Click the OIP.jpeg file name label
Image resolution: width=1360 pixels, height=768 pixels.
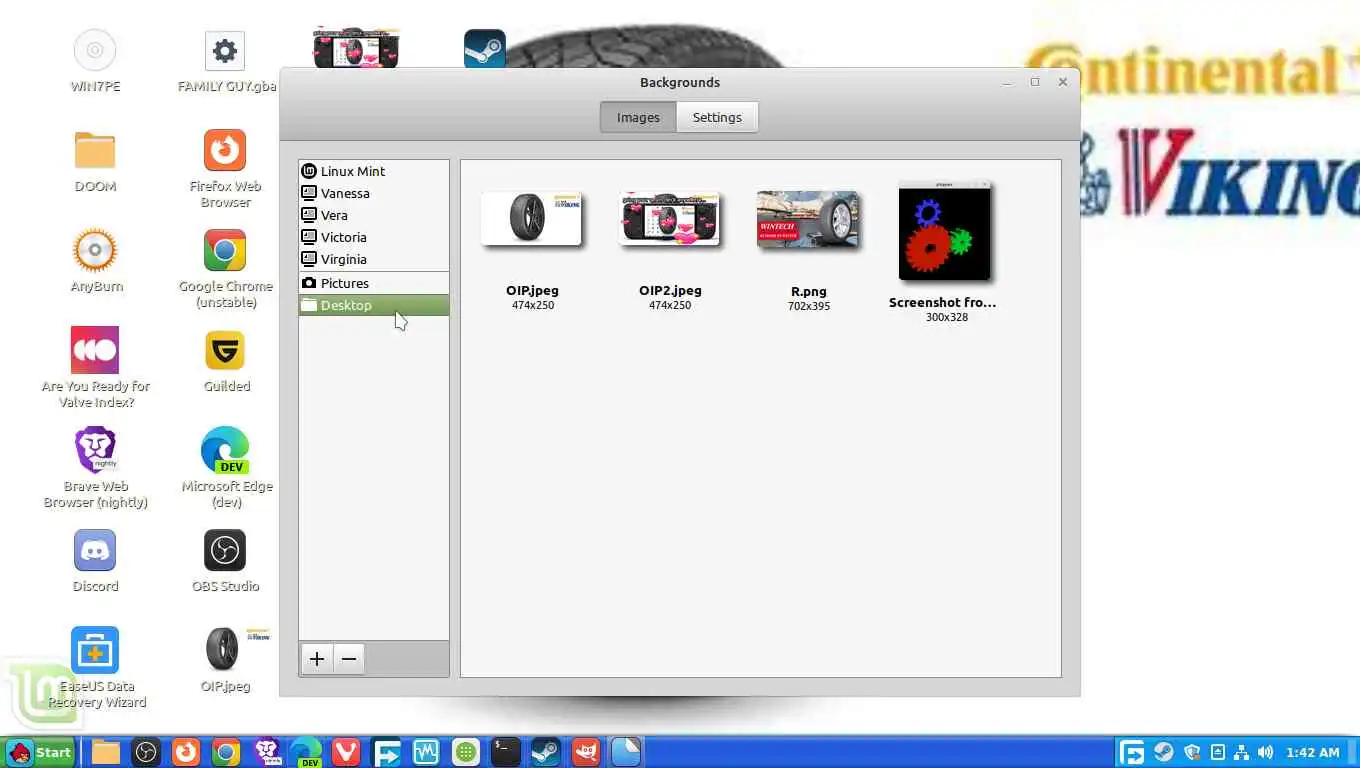click(532, 291)
